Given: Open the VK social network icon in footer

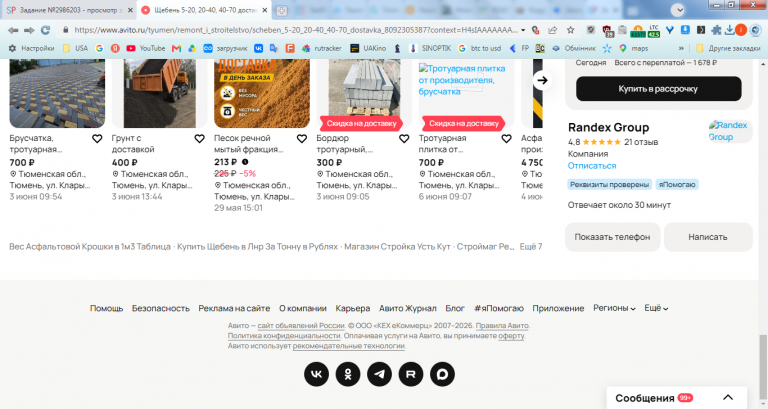Looking at the screenshot, I should click(x=316, y=374).
